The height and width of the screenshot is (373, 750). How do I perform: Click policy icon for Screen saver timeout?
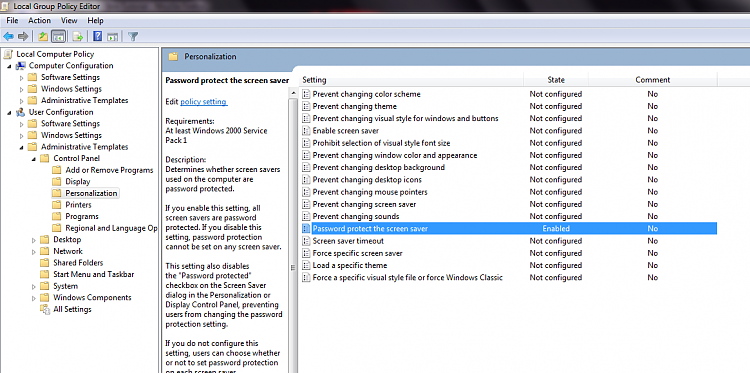click(x=307, y=241)
